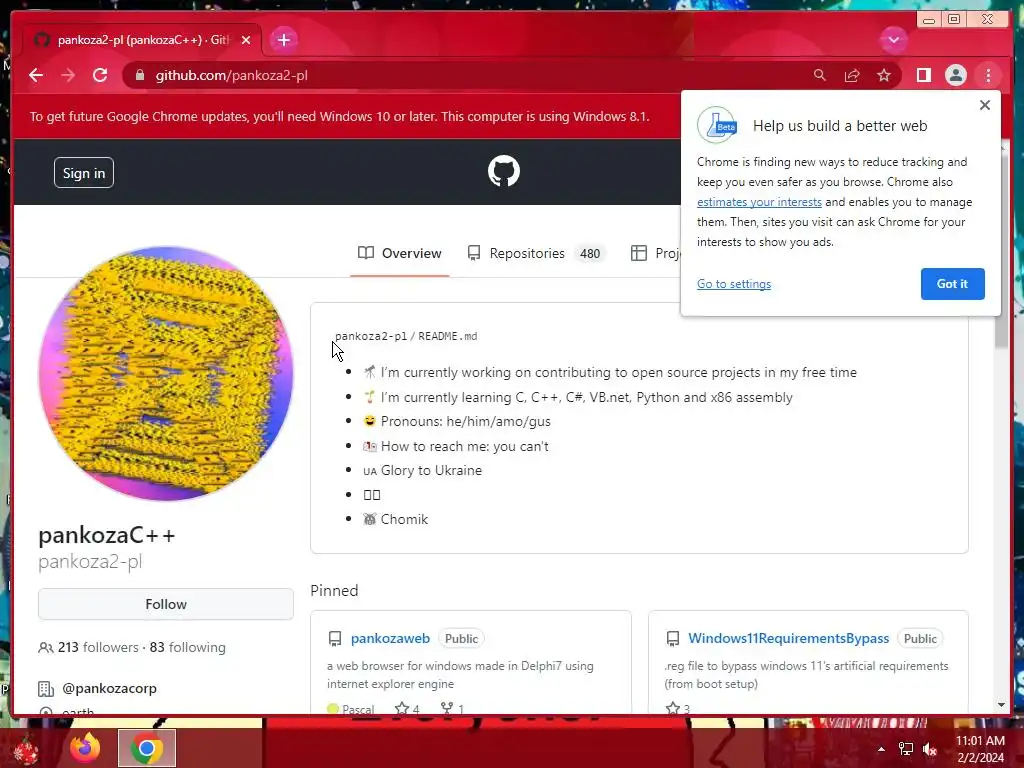The image size is (1024, 768).
Task: Open the Repositories 480 tab
Action: pyautogui.click(x=536, y=253)
